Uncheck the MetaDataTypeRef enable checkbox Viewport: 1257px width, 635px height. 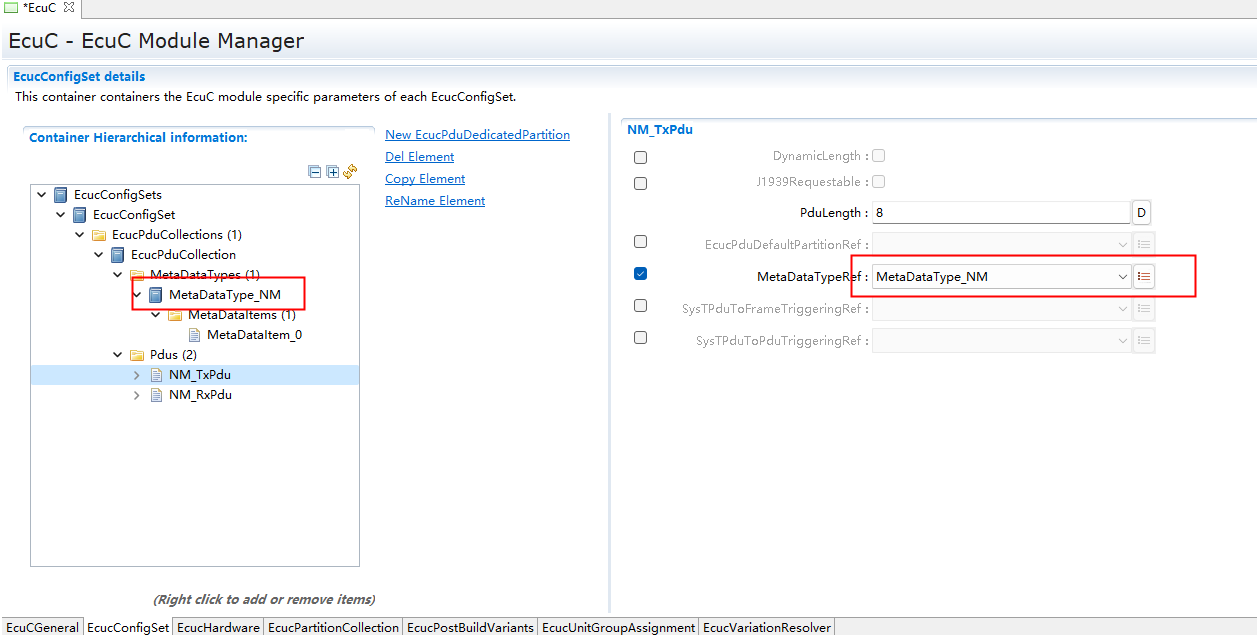click(x=640, y=274)
